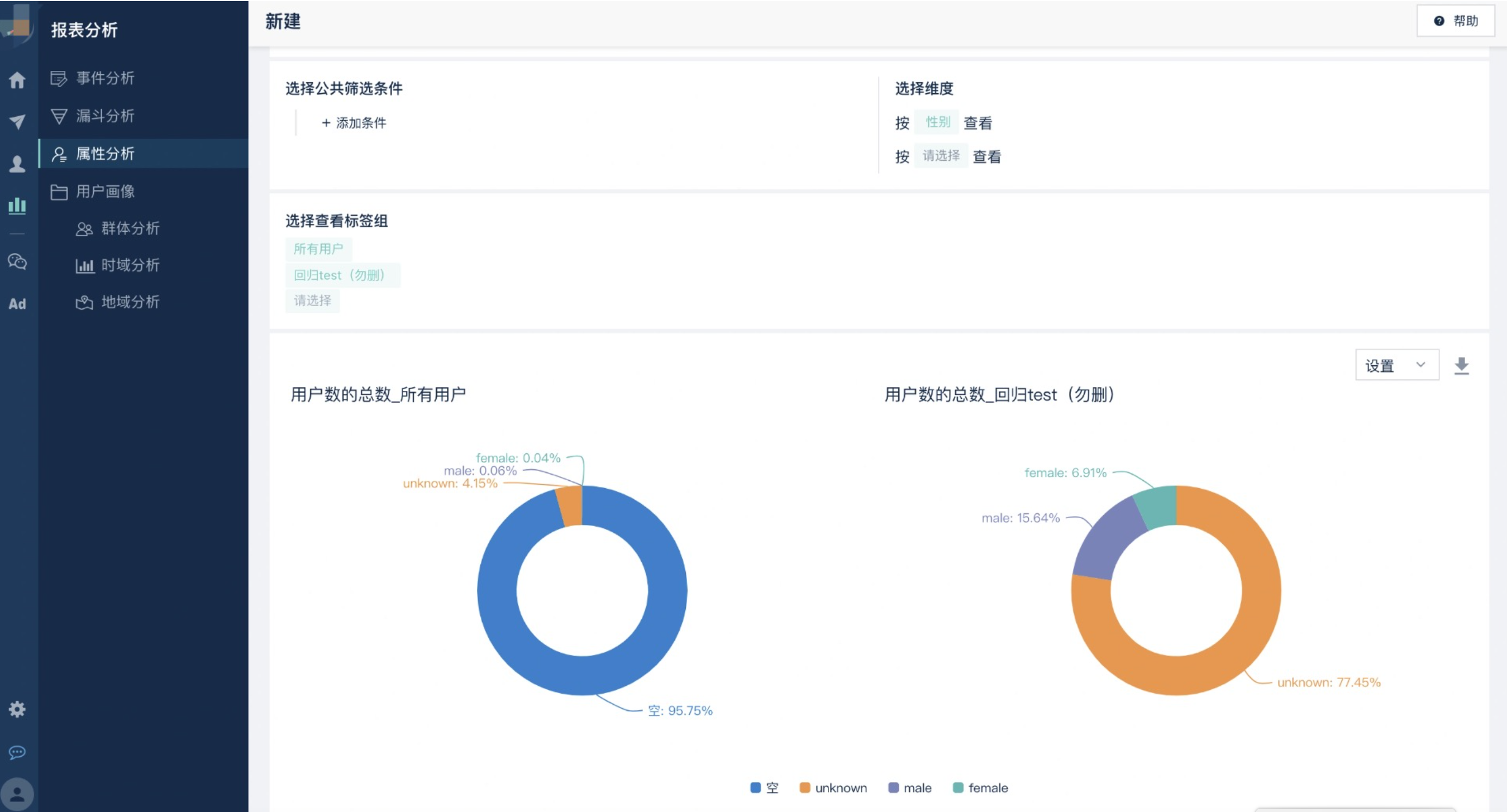This screenshot has height=812, width=1507.
Task: Click the female: 0.04% label
Action: (518, 457)
